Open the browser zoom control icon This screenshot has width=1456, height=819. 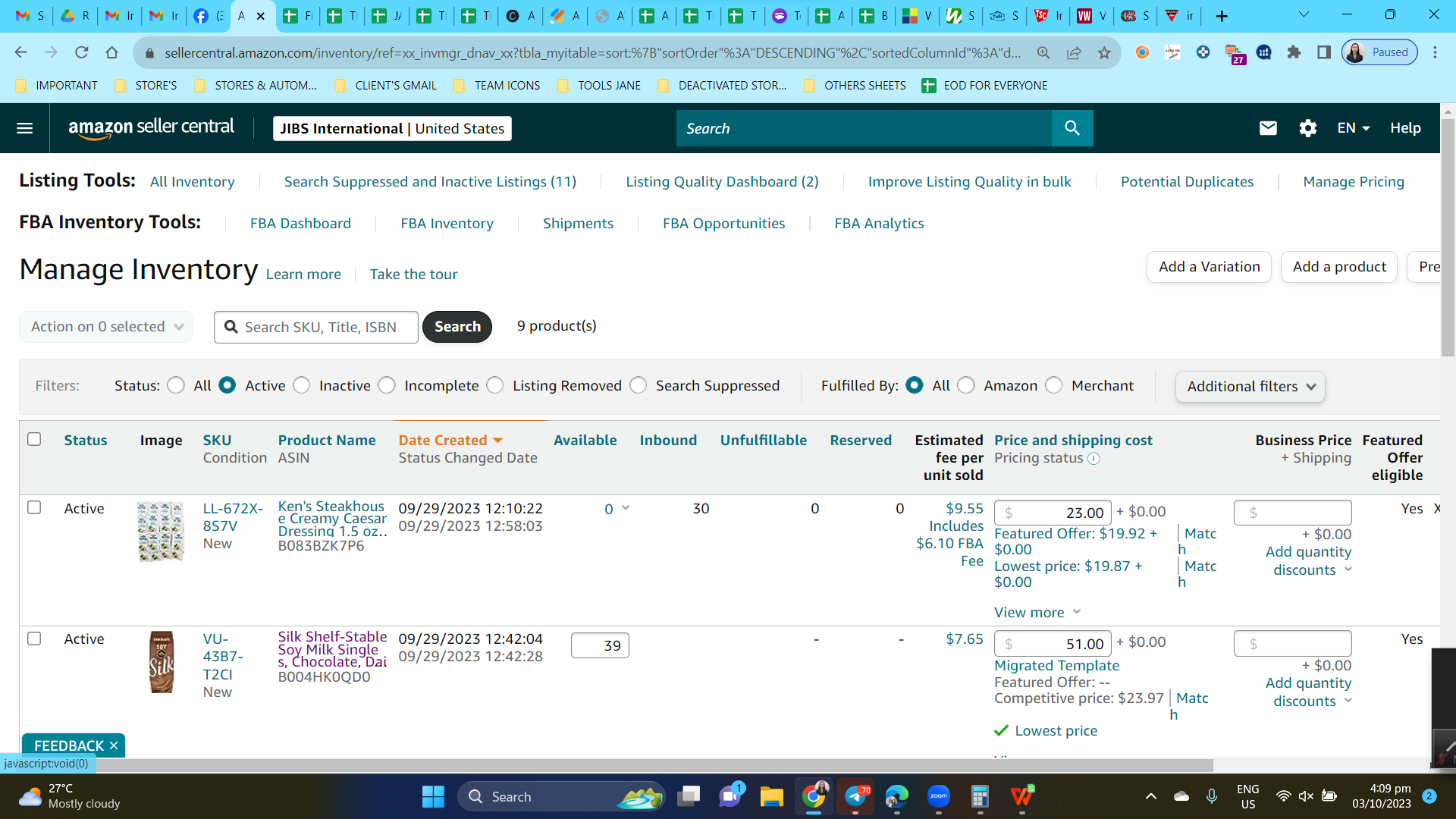1043,52
